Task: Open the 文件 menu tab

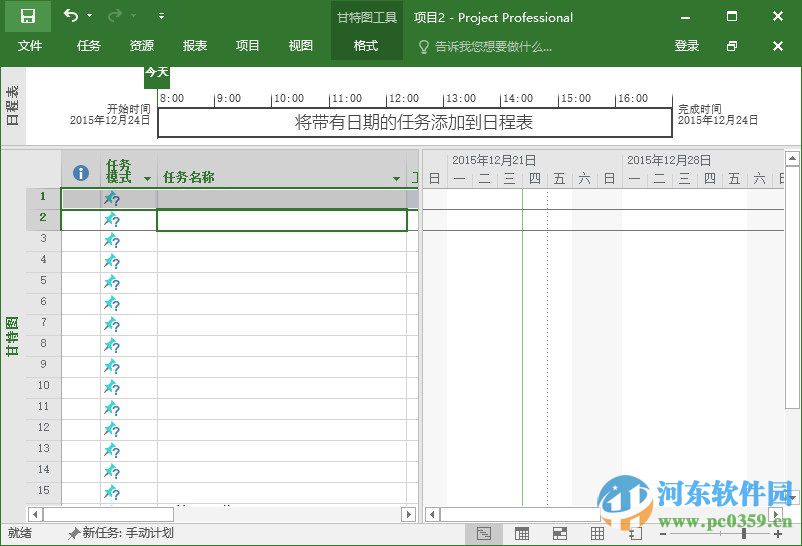Action: pyautogui.click(x=30, y=46)
